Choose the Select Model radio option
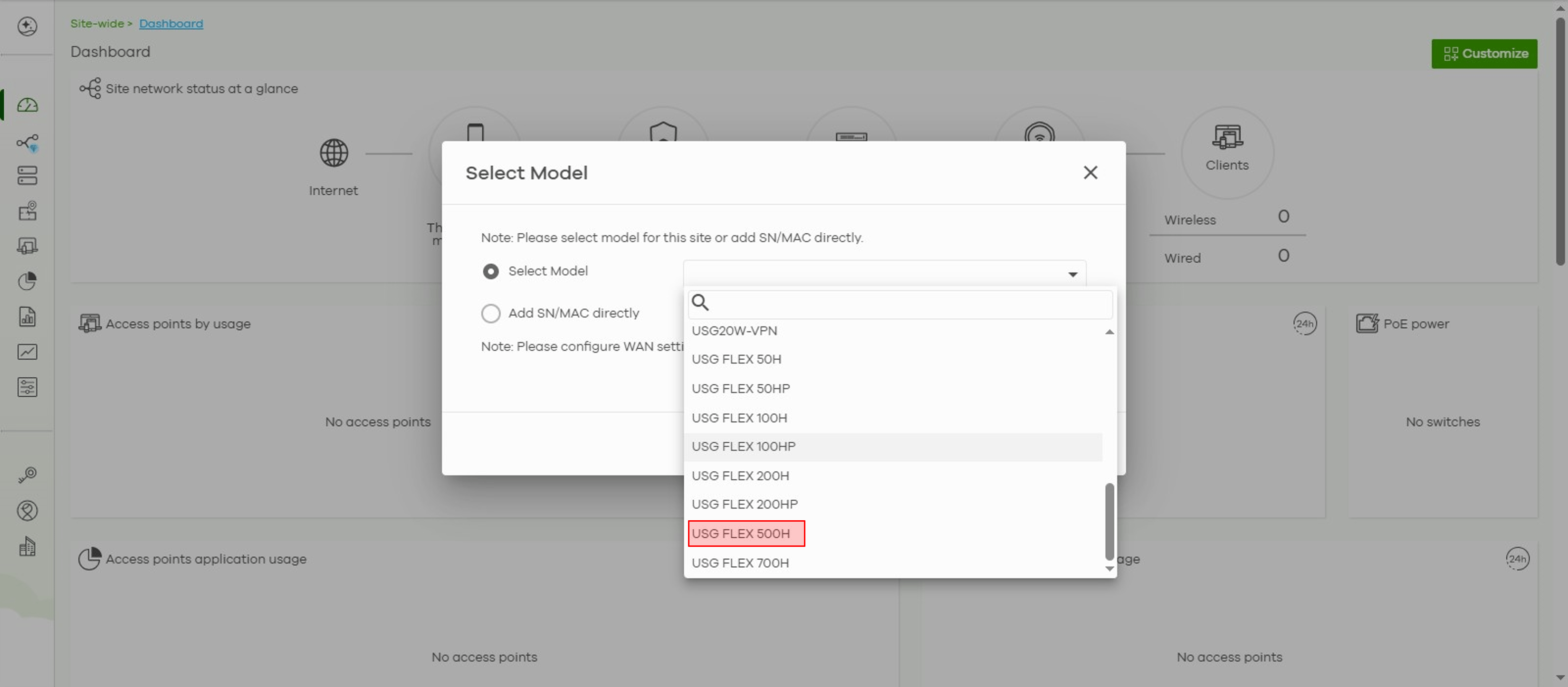Image resolution: width=1568 pixels, height=687 pixels. pyautogui.click(x=491, y=271)
